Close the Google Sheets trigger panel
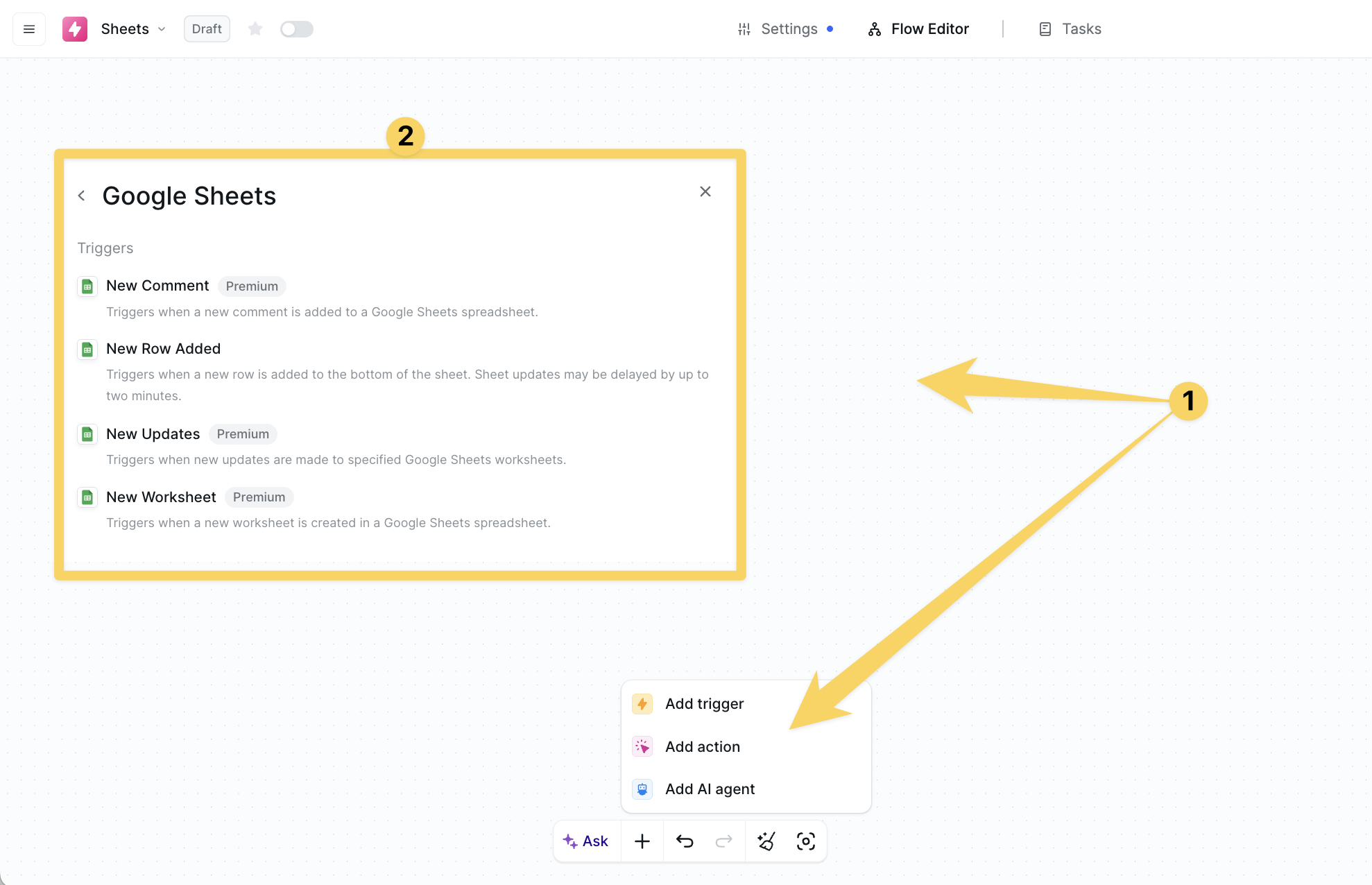The width and height of the screenshot is (1372, 885). [x=705, y=191]
